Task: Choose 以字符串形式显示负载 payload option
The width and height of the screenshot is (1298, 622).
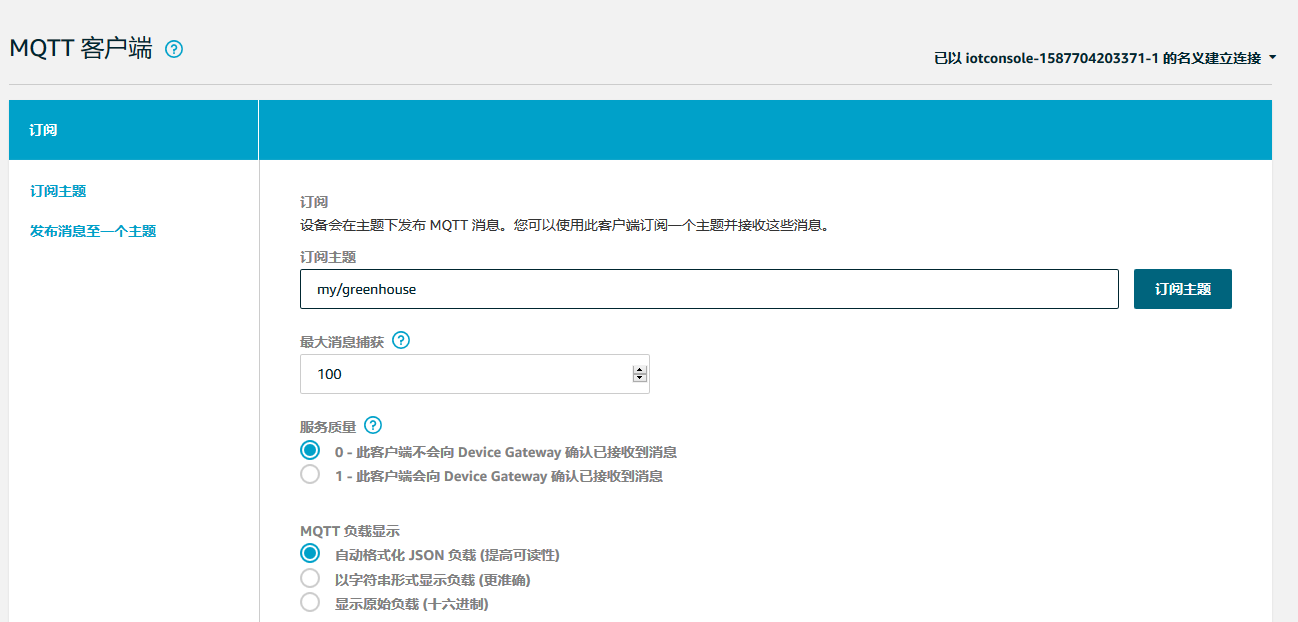Action: point(310,578)
